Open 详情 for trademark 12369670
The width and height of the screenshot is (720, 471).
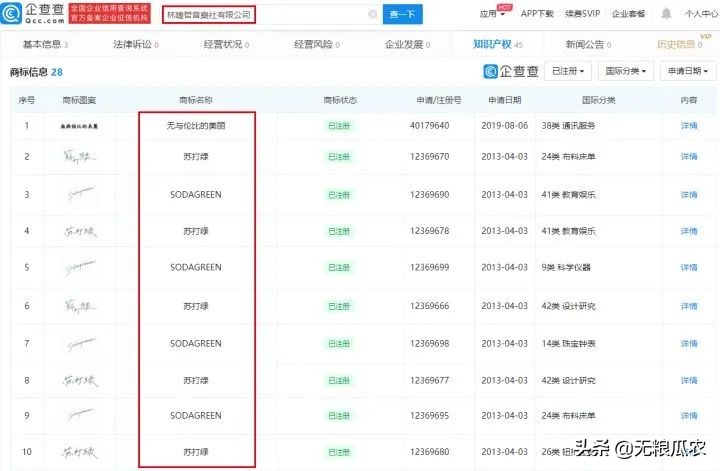tap(689, 157)
